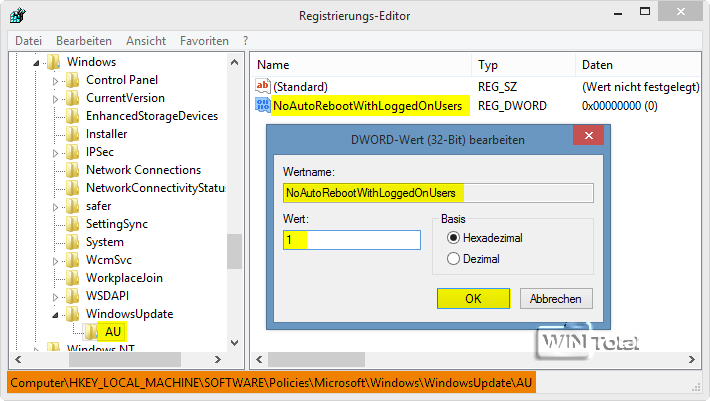Screen dimensions: 710x401
Task: Confirm the DWORD dialog with OK
Action: [473, 298]
